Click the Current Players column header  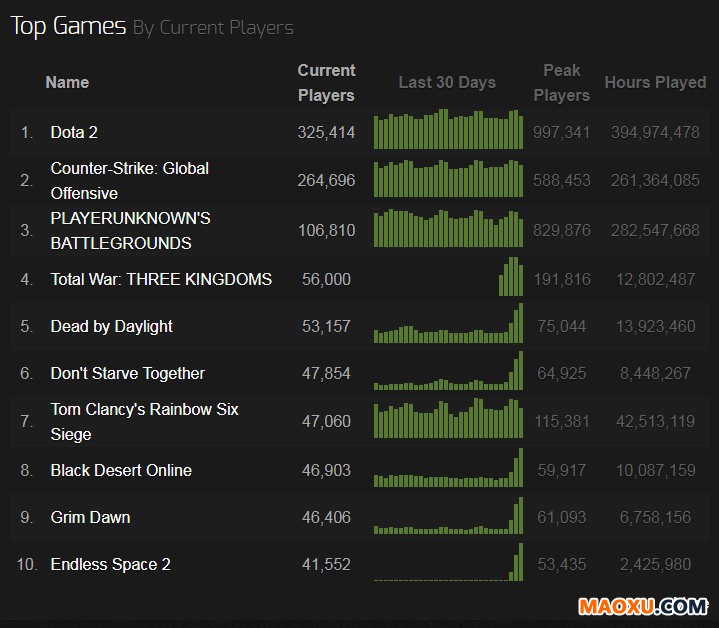click(x=326, y=83)
